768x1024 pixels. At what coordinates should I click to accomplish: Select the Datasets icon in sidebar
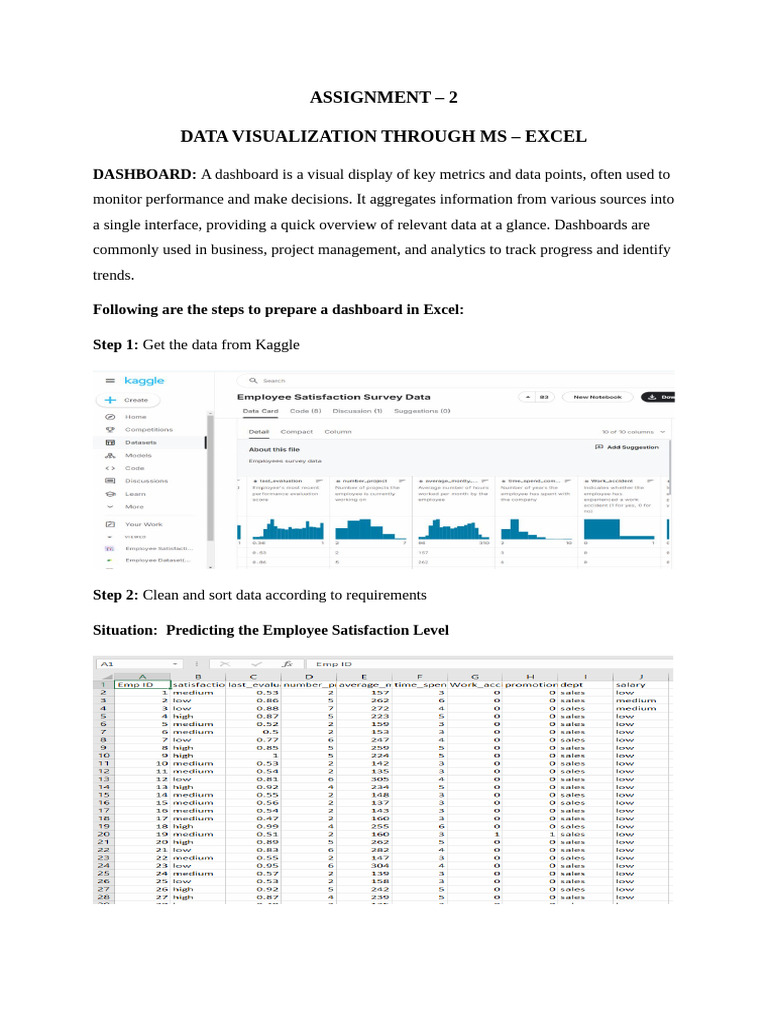110,443
